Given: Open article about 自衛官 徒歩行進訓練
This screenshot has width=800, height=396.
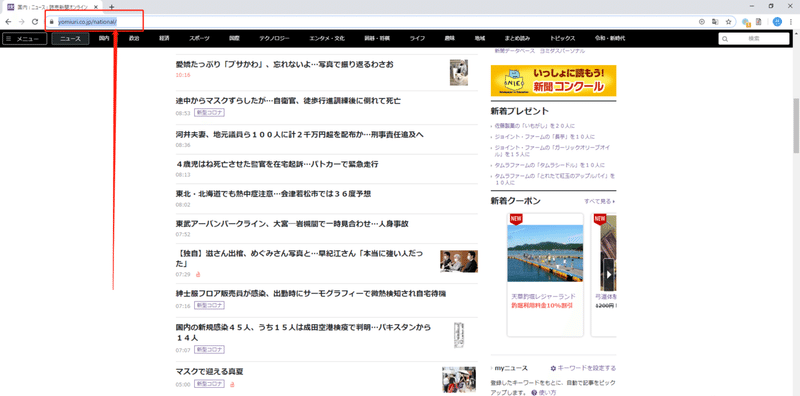Looking at the screenshot, I should pyautogui.click(x=288, y=101).
